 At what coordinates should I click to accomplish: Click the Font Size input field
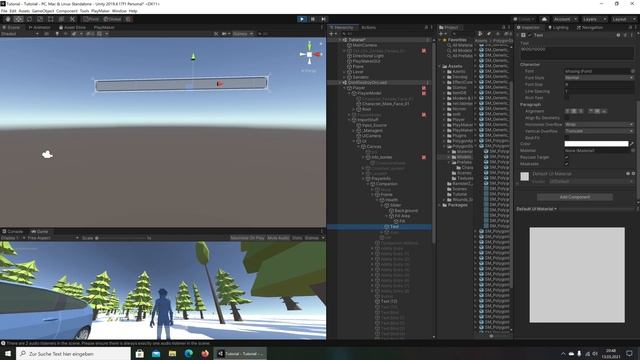pyautogui.click(x=599, y=84)
